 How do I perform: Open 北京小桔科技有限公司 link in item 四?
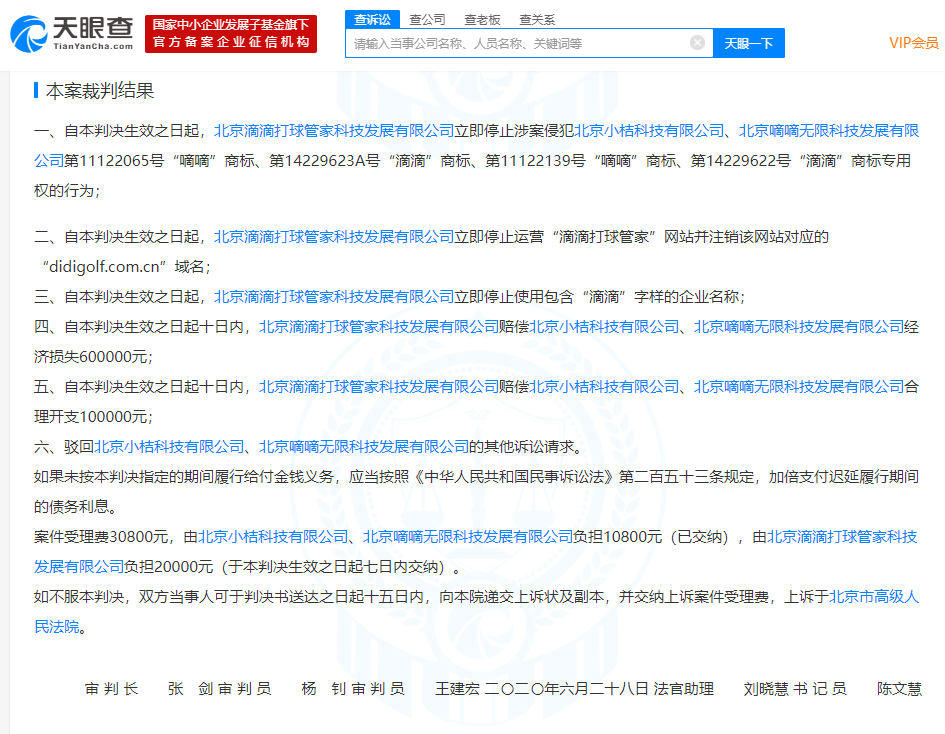coord(604,327)
